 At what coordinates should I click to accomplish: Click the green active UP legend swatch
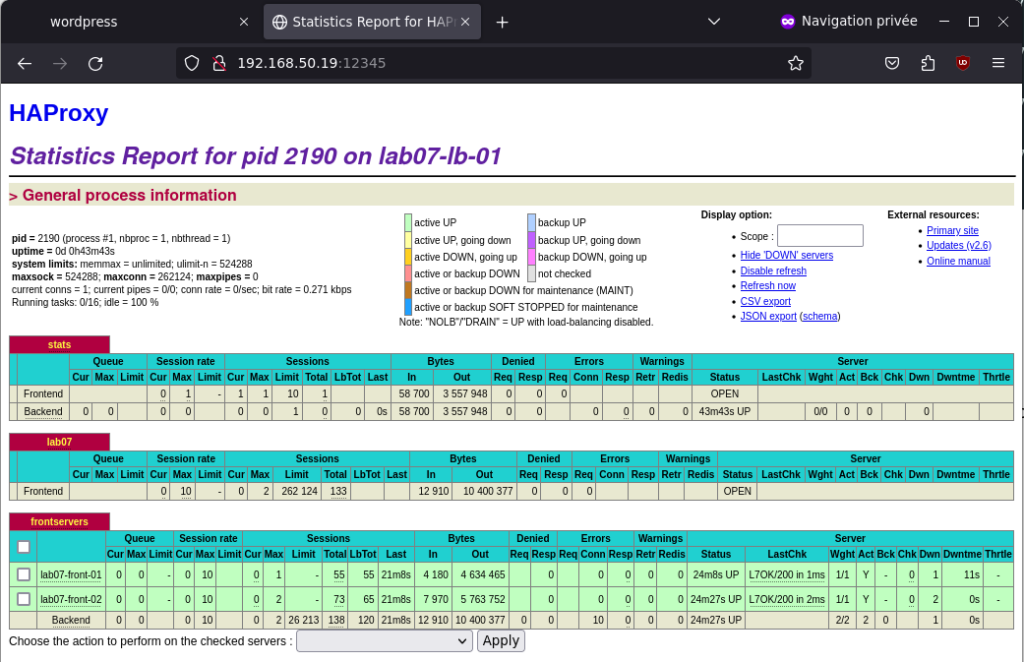[x=408, y=223]
